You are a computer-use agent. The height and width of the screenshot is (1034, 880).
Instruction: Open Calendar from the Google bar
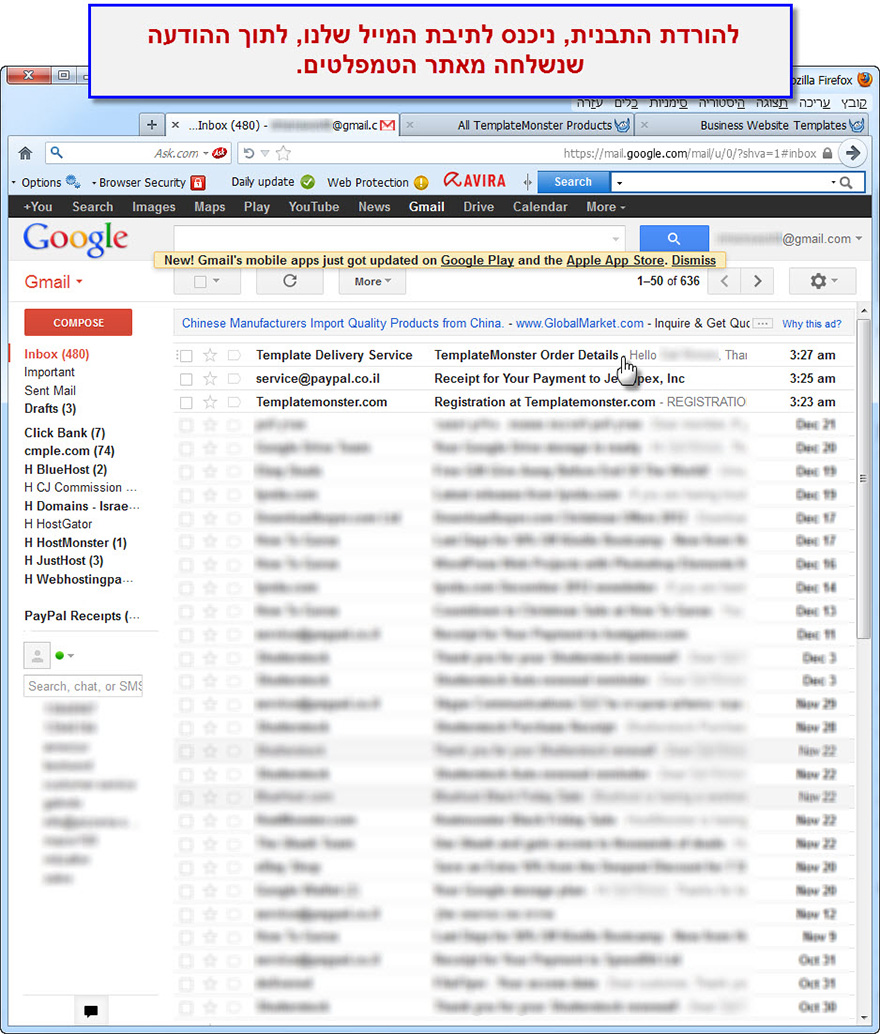(x=540, y=206)
